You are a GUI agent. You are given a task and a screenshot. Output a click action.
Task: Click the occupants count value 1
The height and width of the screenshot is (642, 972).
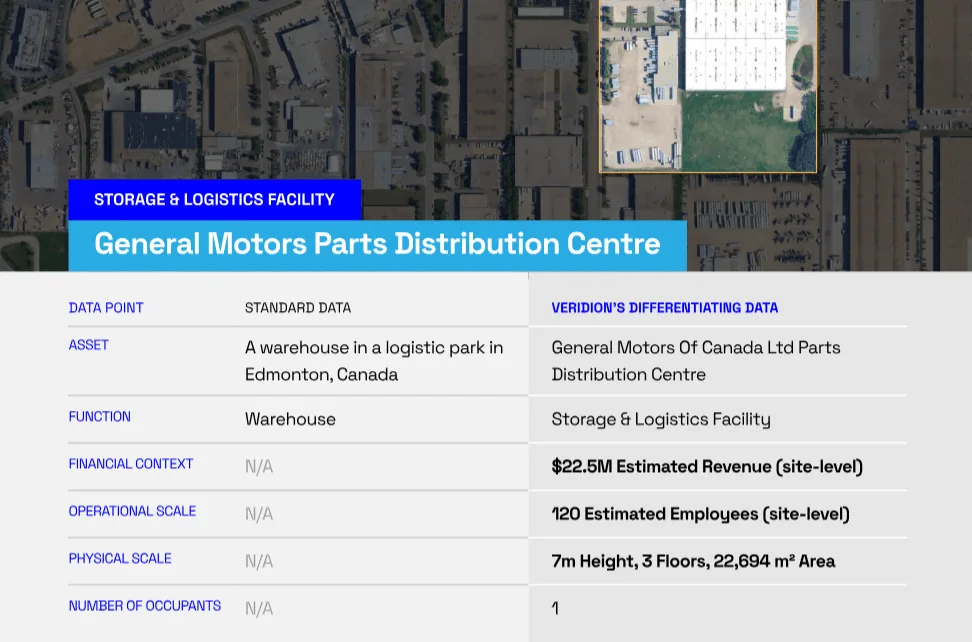(555, 608)
